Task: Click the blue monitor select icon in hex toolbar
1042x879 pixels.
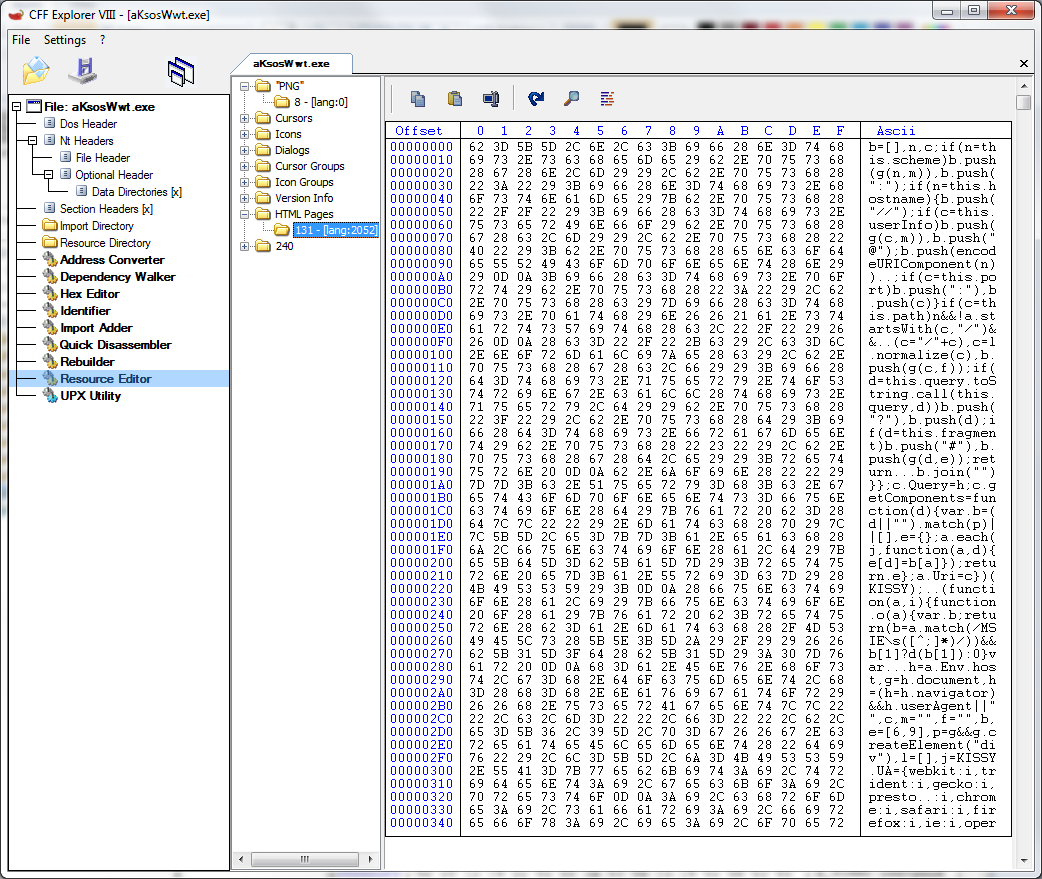Action: coord(491,99)
